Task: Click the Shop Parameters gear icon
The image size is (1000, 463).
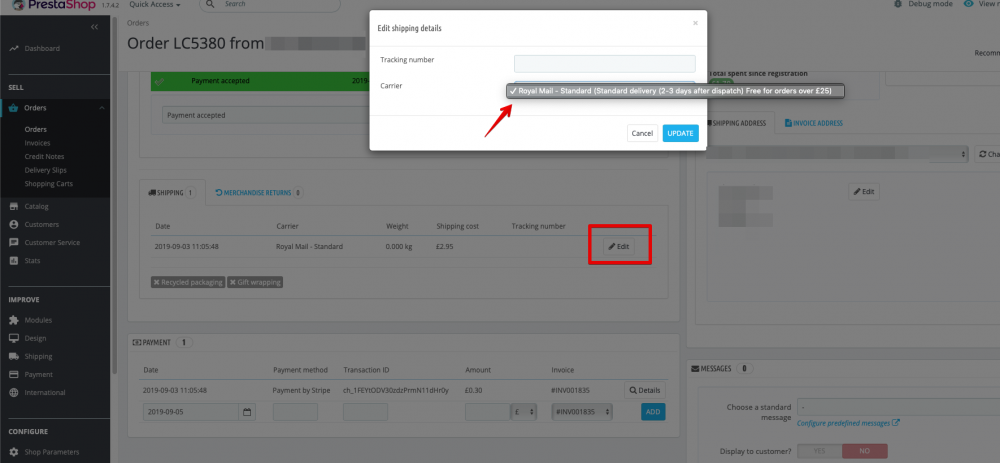Action: click(x=13, y=452)
